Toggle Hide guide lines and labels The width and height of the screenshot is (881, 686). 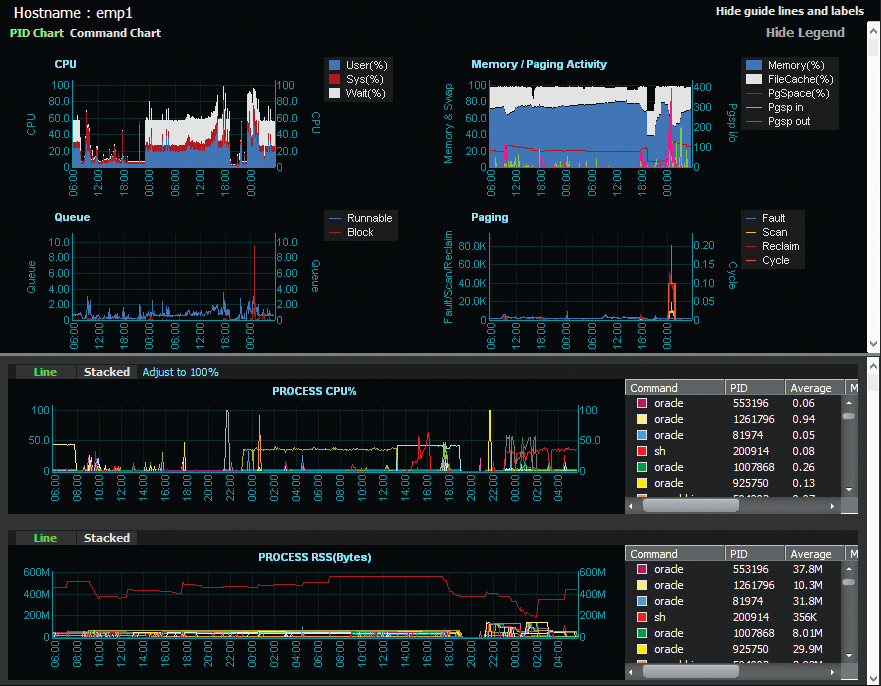pos(789,11)
